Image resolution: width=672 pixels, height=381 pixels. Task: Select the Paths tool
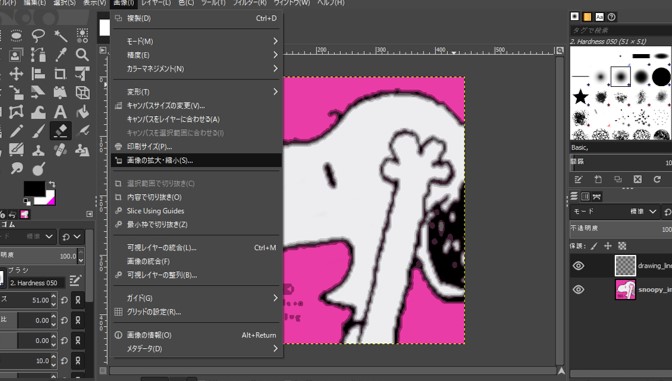[38, 55]
